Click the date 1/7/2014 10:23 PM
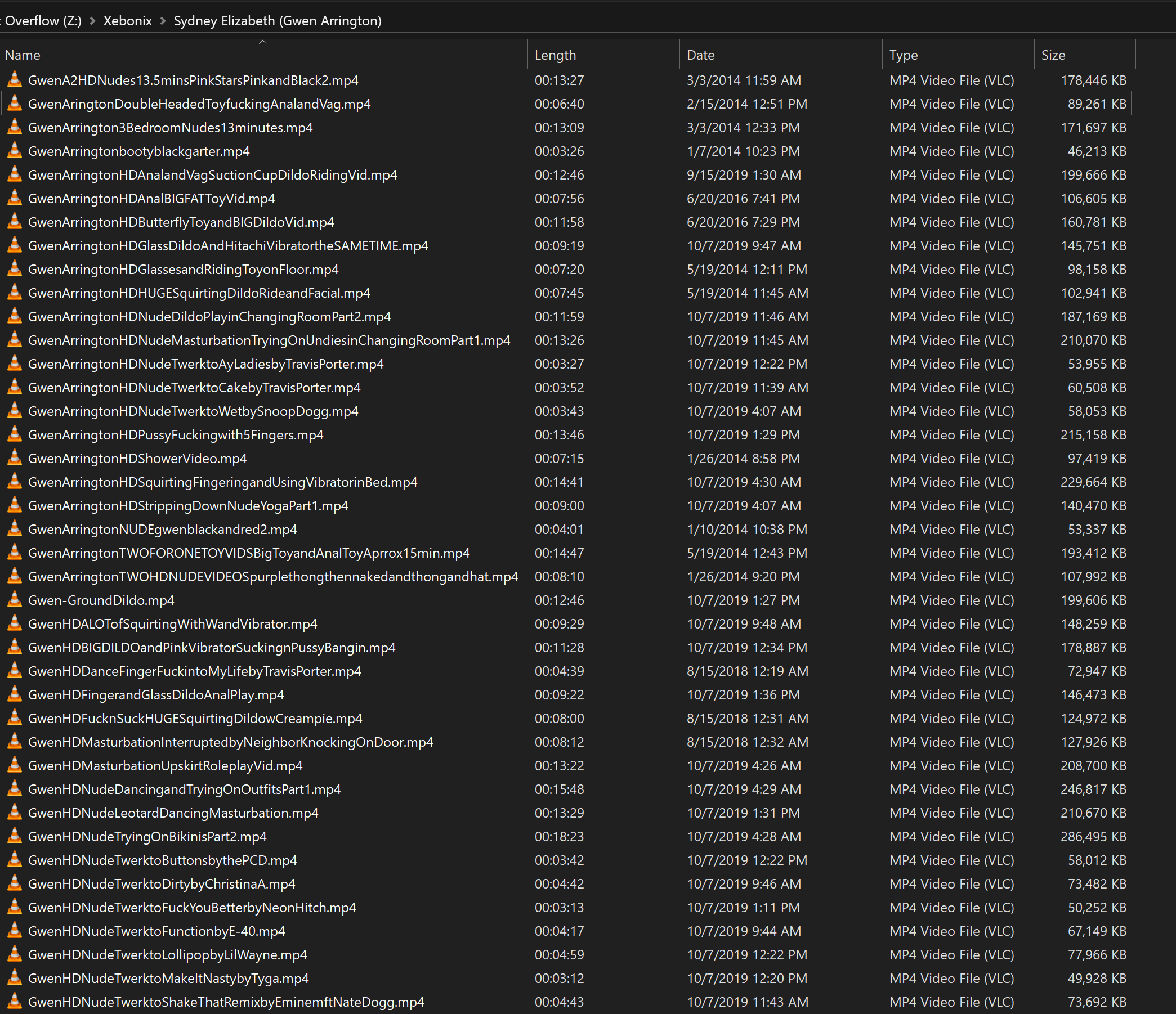Image resolution: width=1176 pixels, height=1014 pixels. click(x=744, y=151)
